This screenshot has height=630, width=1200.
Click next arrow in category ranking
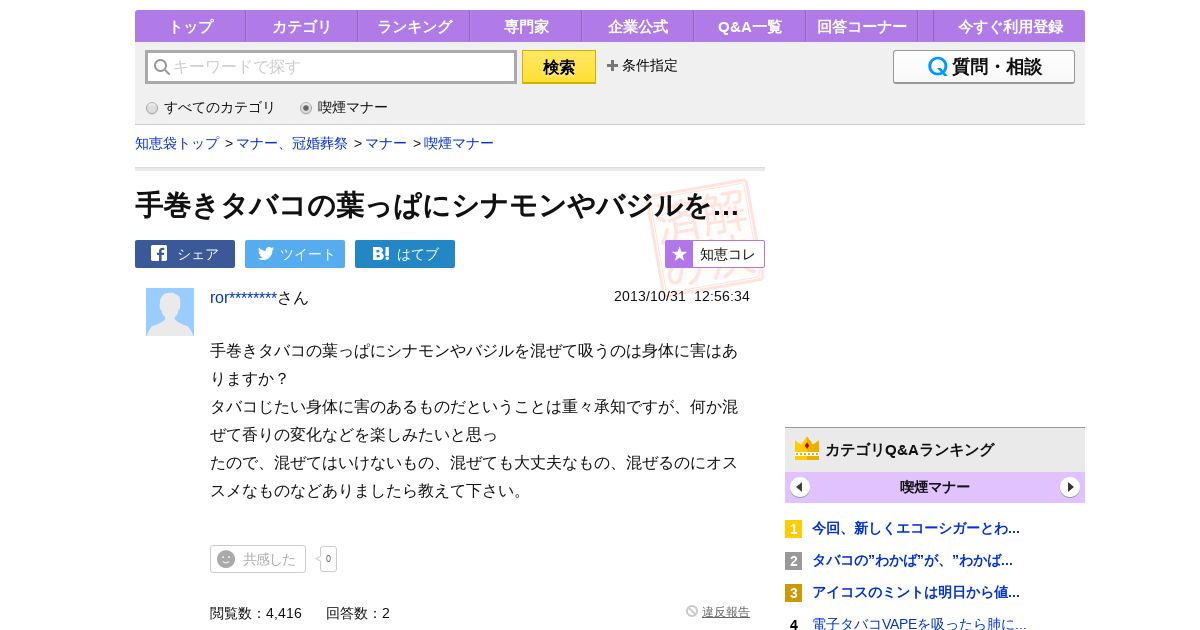1070,487
